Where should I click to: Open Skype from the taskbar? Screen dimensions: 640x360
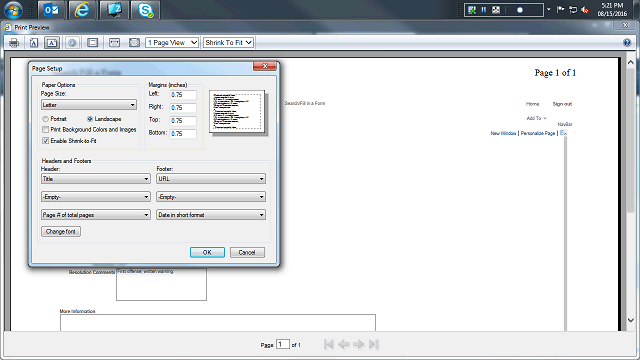pos(145,10)
